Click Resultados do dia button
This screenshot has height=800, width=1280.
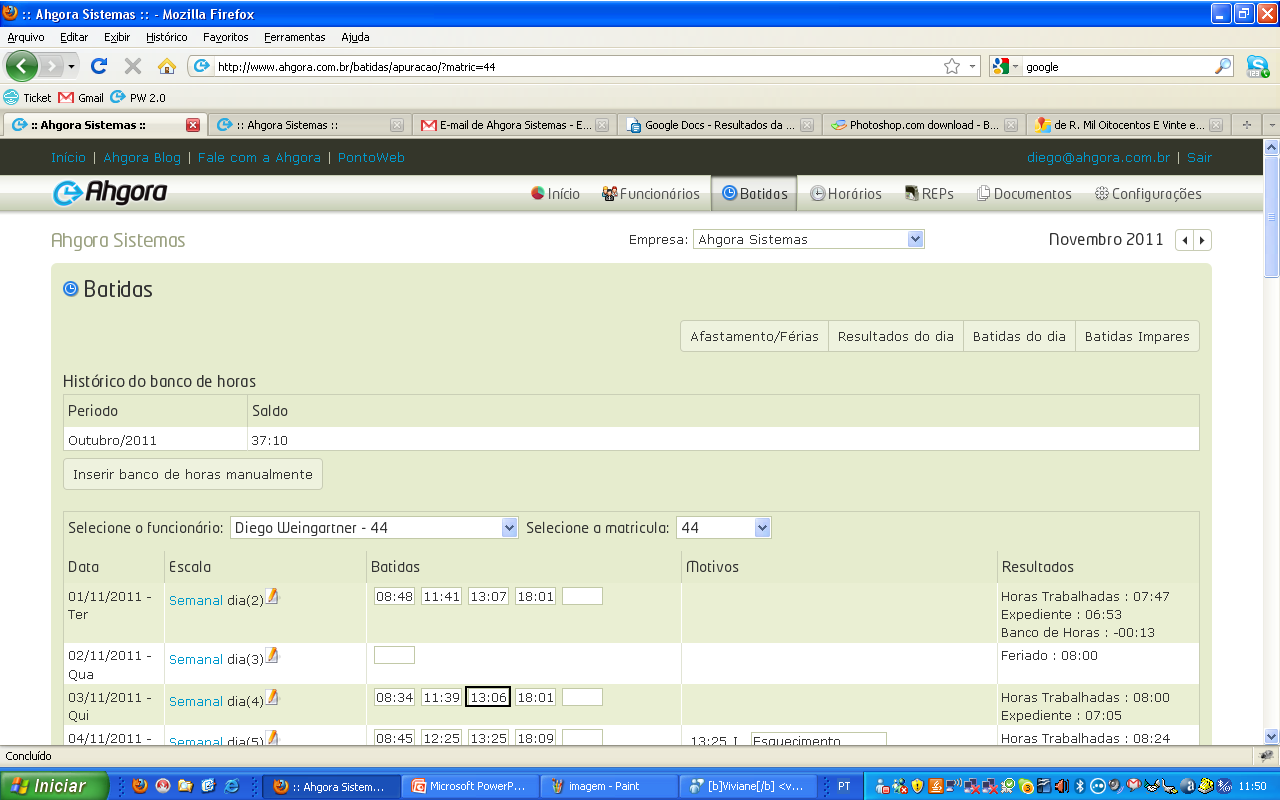tap(896, 336)
